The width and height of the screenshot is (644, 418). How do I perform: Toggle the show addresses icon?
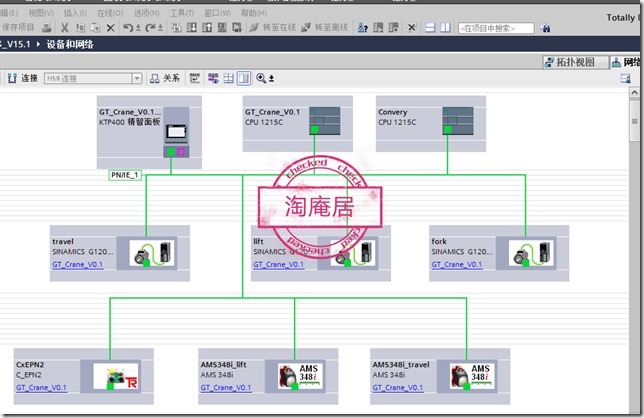(x=195, y=78)
